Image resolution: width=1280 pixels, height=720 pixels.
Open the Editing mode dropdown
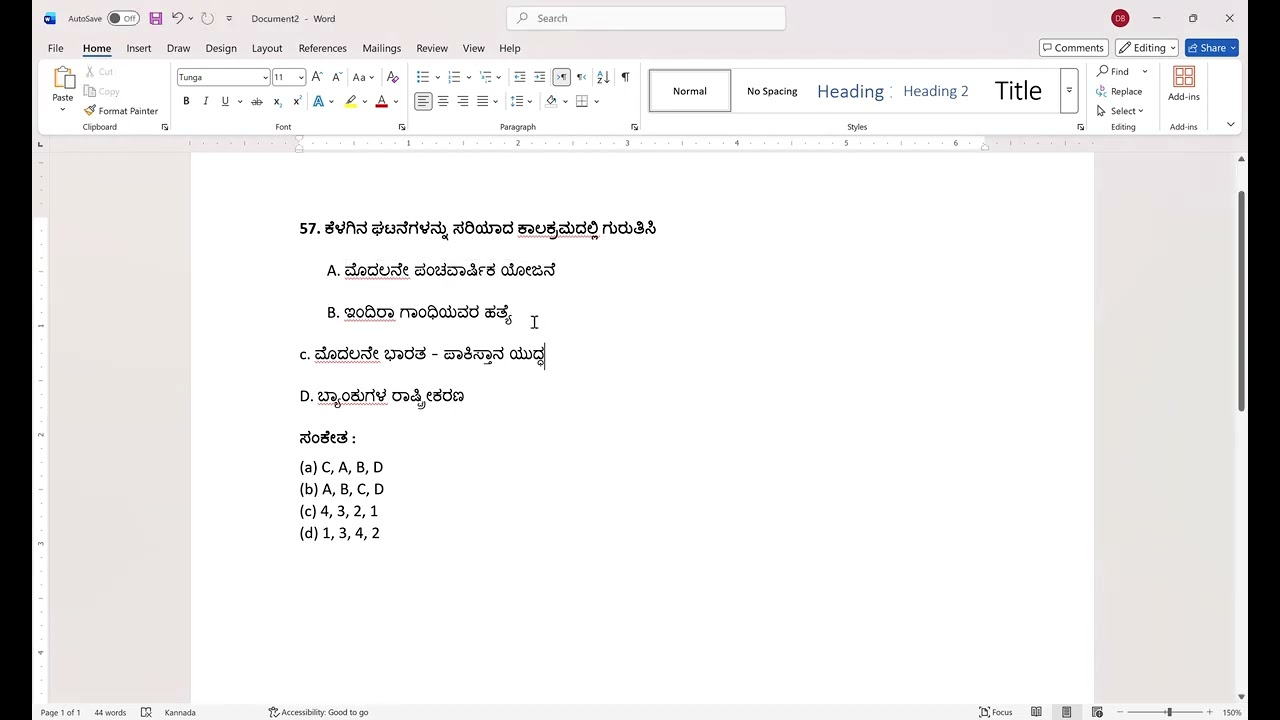click(x=1146, y=48)
